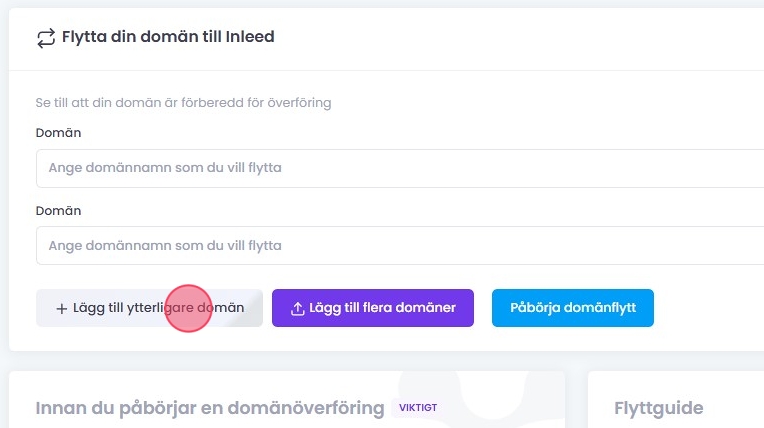Click the transfer arrows icon beside the heading
The width and height of the screenshot is (764, 428).
pyautogui.click(x=45, y=38)
